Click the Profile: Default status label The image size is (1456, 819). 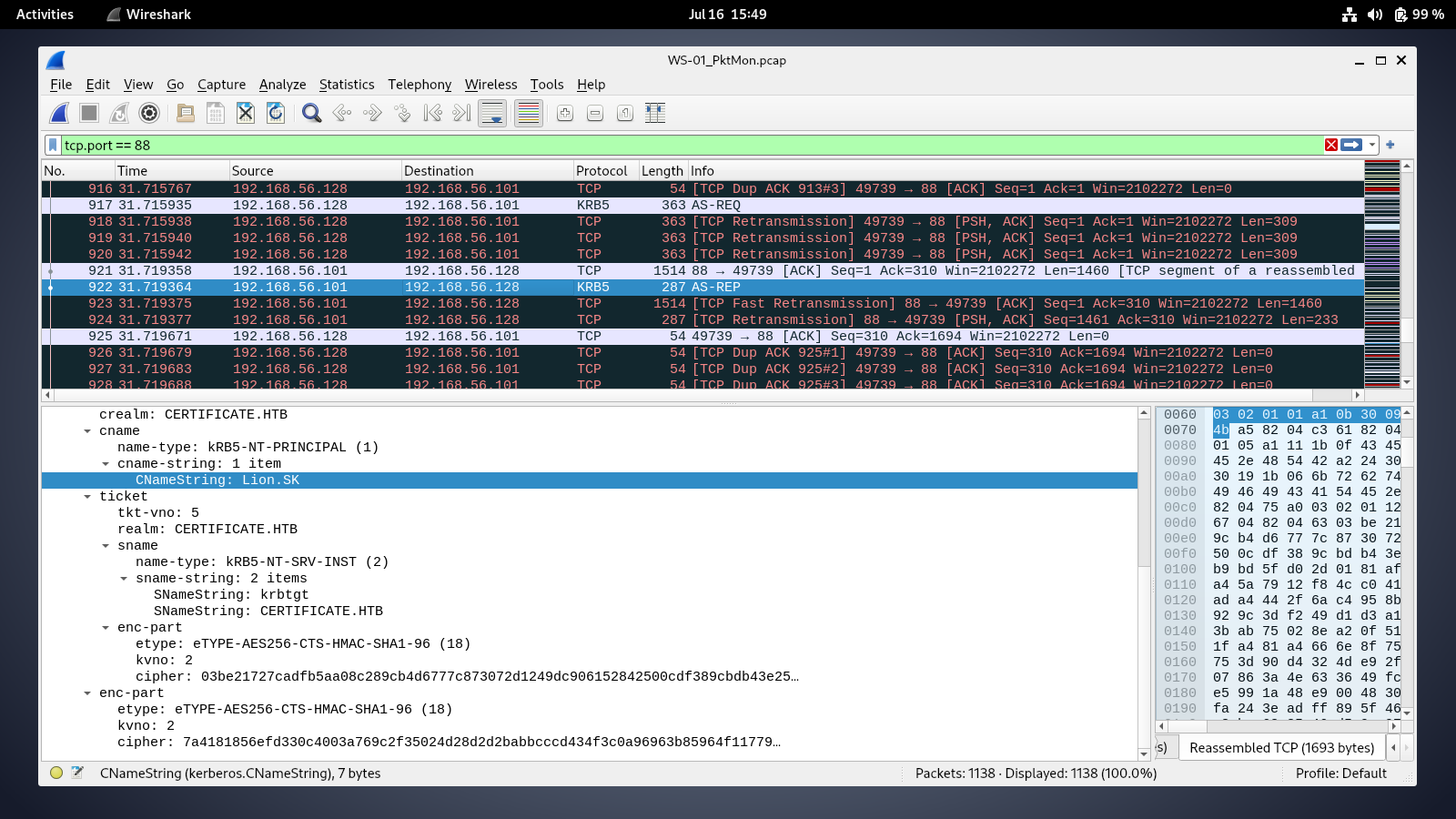pos(1340,773)
